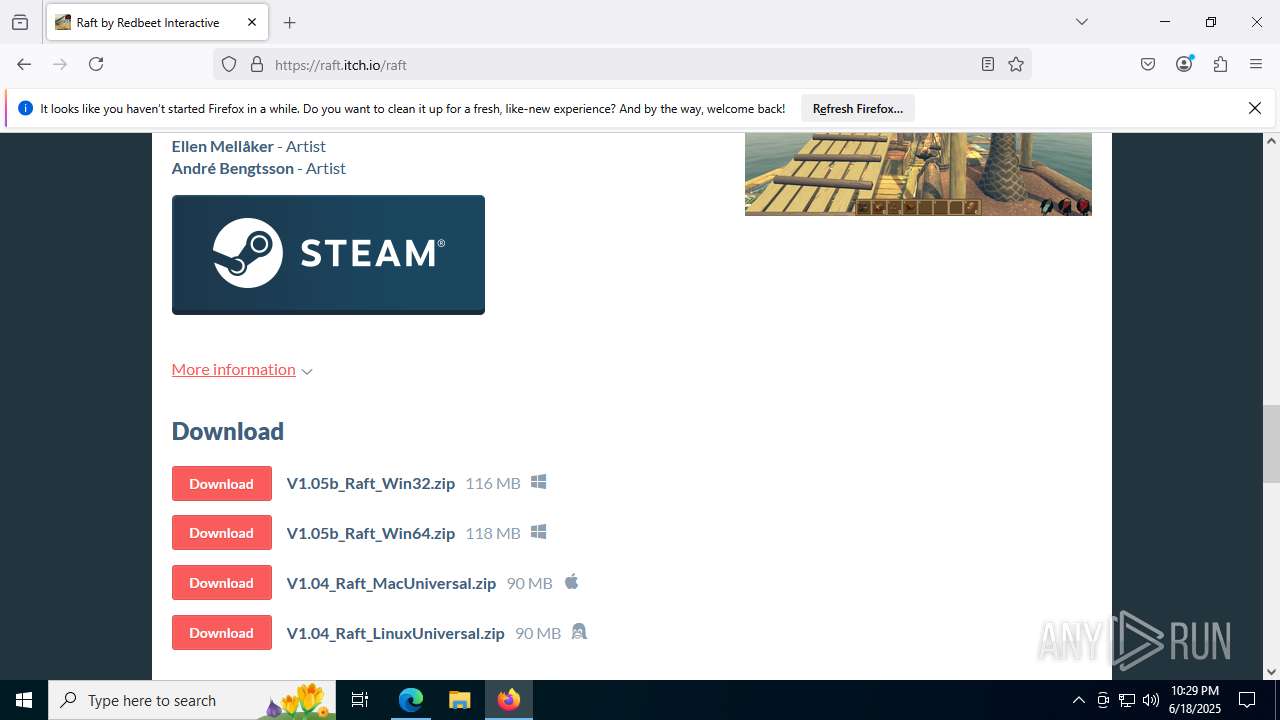The image size is (1280, 720).
Task: Toggle reader view icon
Action: [x=988, y=64]
